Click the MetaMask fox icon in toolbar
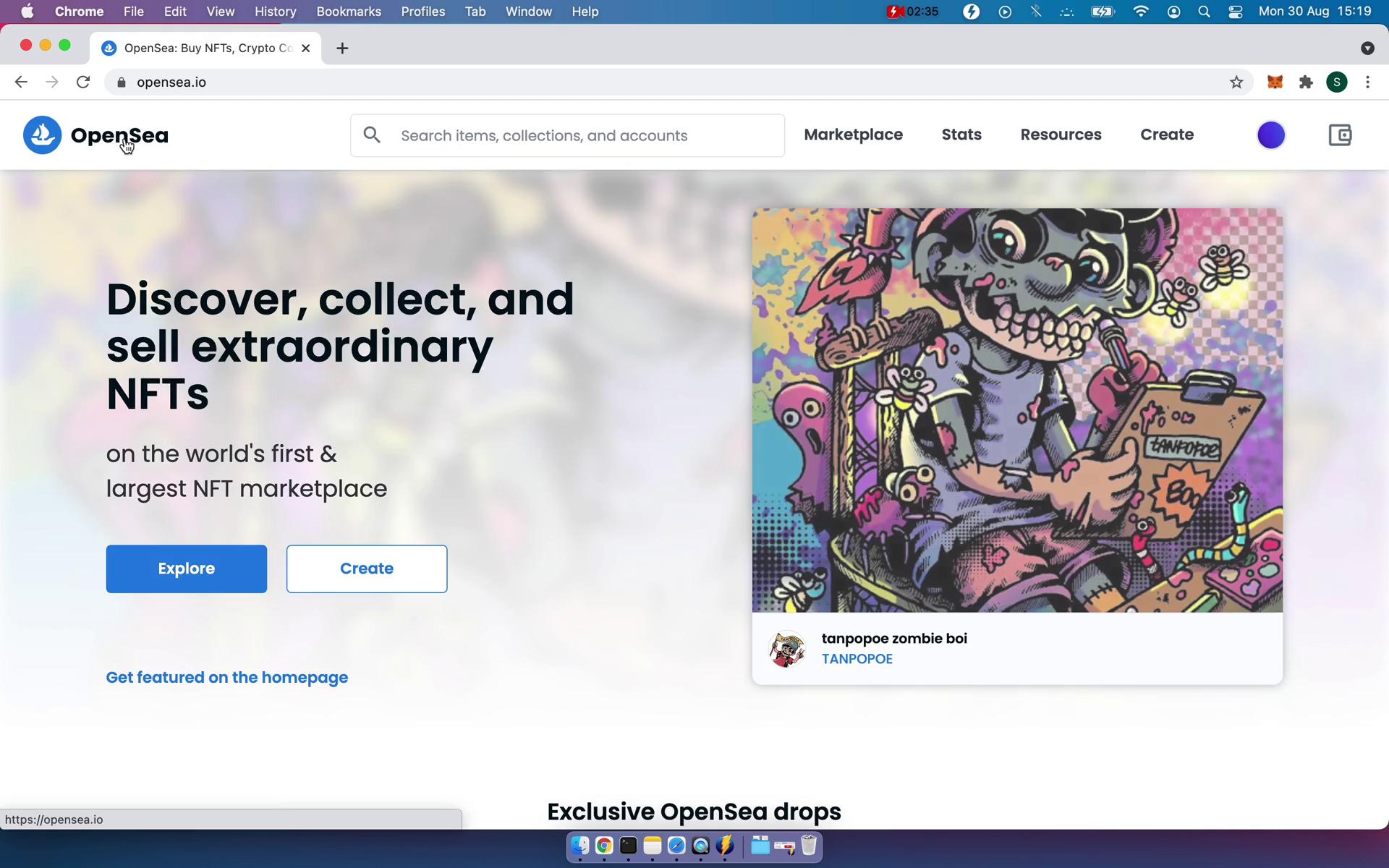Image resolution: width=1389 pixels, height=868 pixels. click(x=1276, y=82)
